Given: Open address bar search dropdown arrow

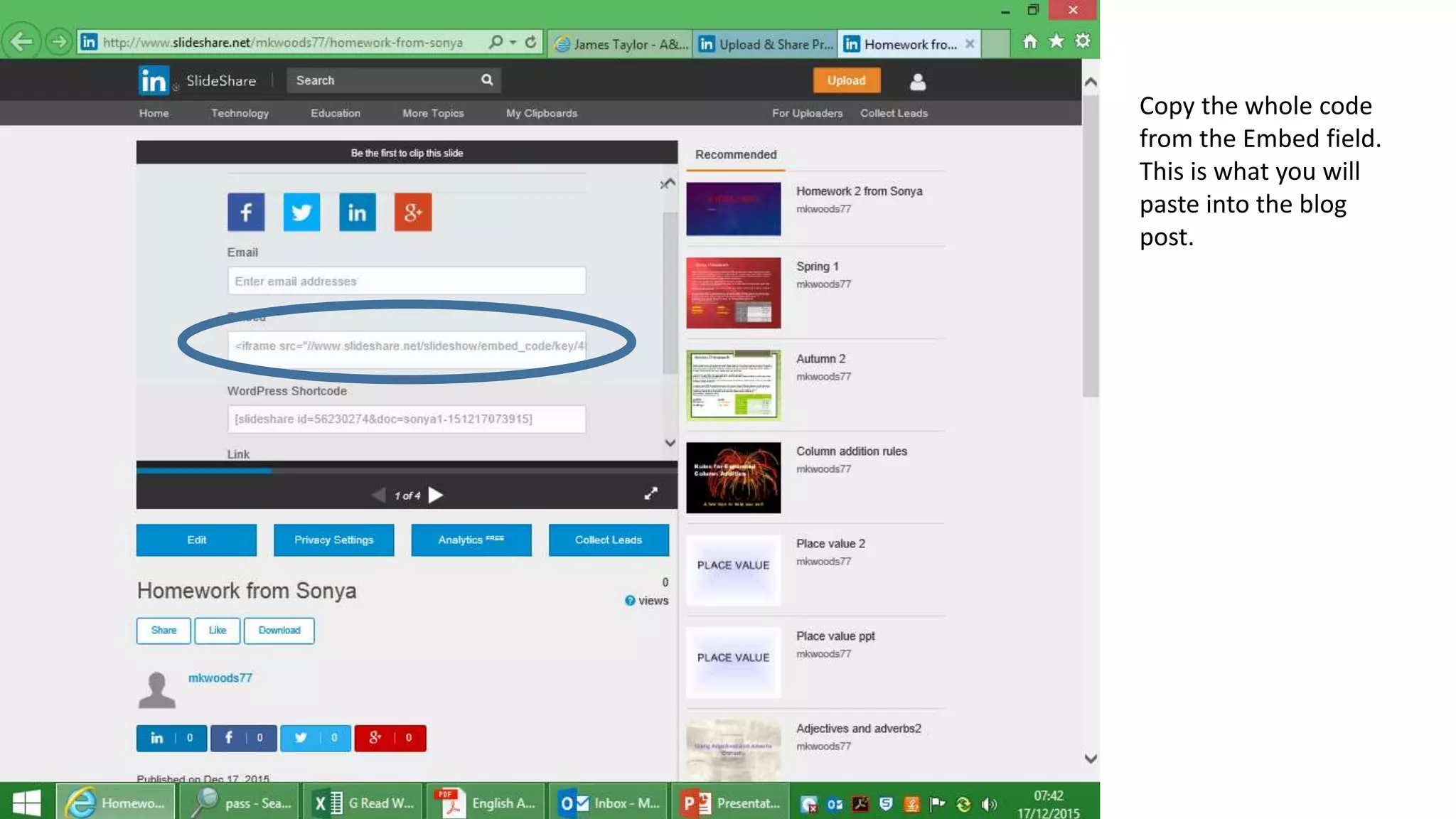Looking at the screenshot, I should point(513,43).
